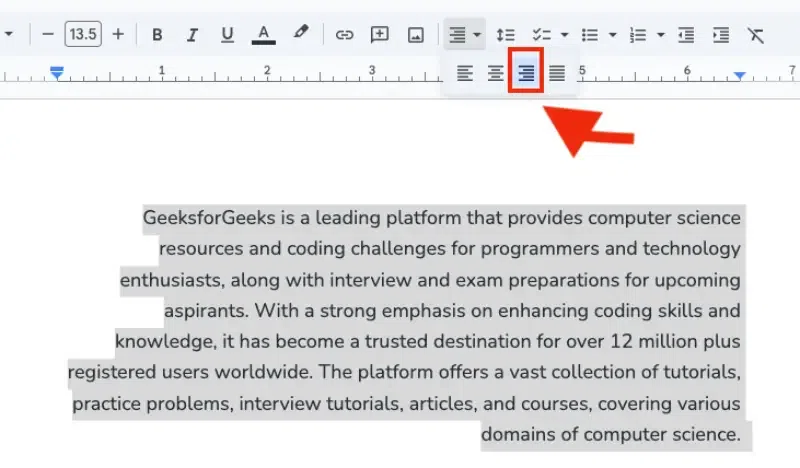Expand the bulleted list options arrow
The image size is (800, 468).
point(612,35)
